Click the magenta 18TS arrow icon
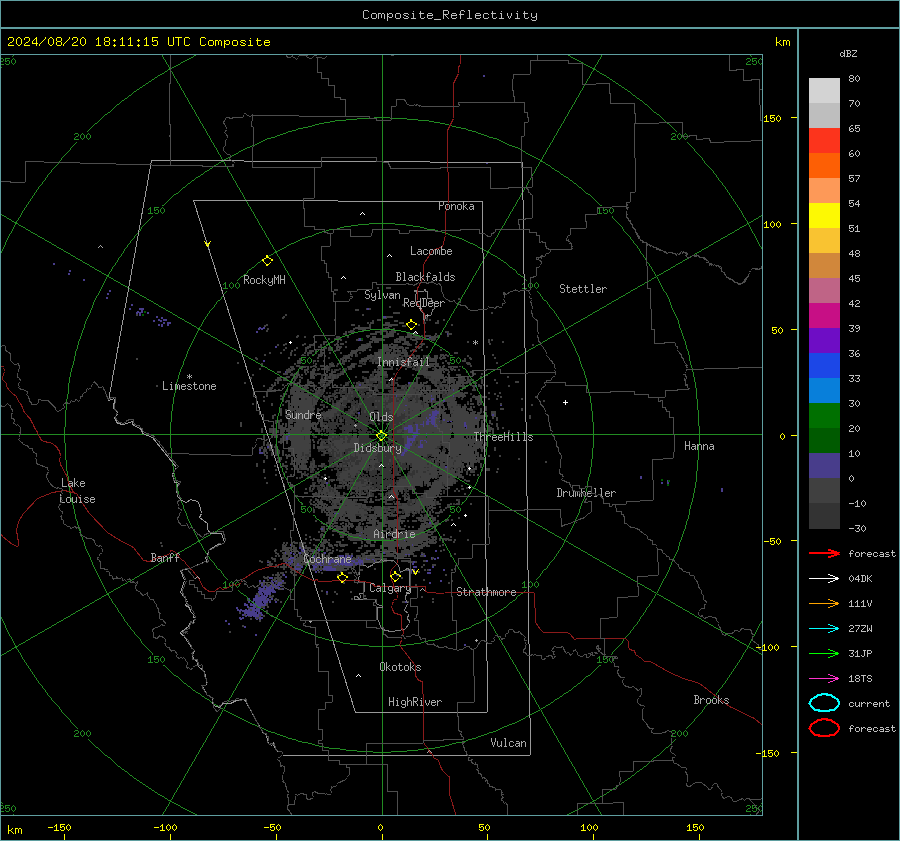 click(x=824, y=679)
